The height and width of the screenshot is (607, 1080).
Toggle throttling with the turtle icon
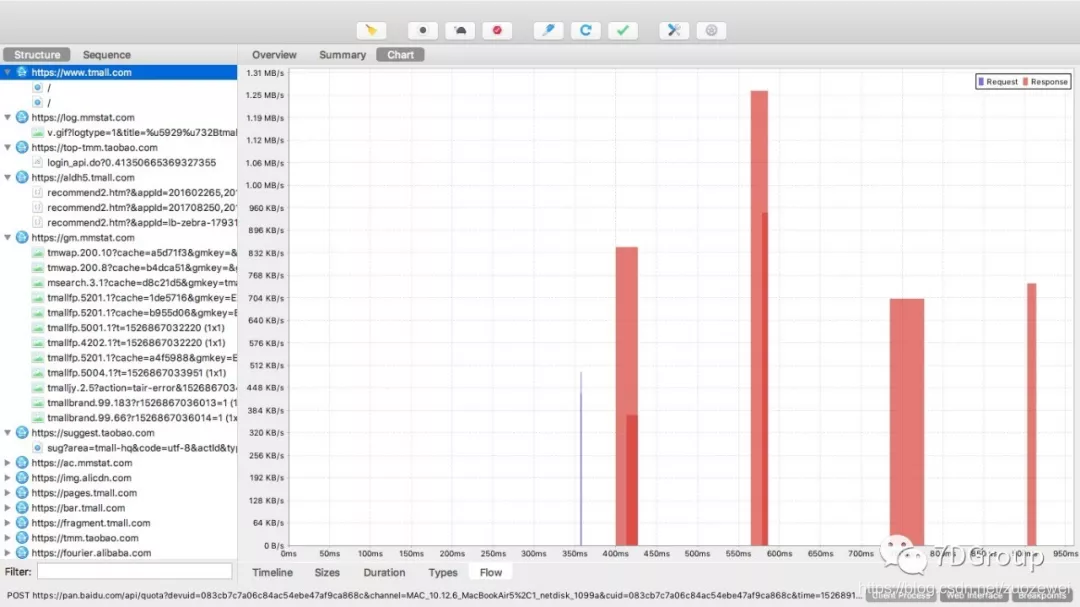tap(460, 30)
